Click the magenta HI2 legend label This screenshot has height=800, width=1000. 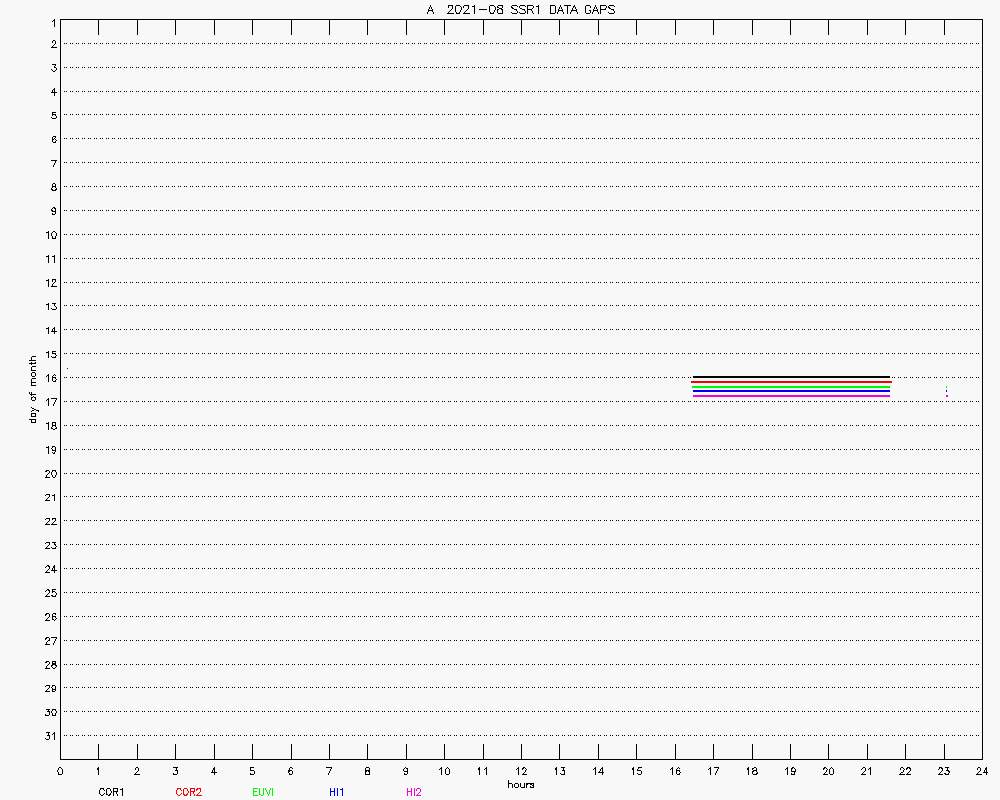click(x=413, y=792)
